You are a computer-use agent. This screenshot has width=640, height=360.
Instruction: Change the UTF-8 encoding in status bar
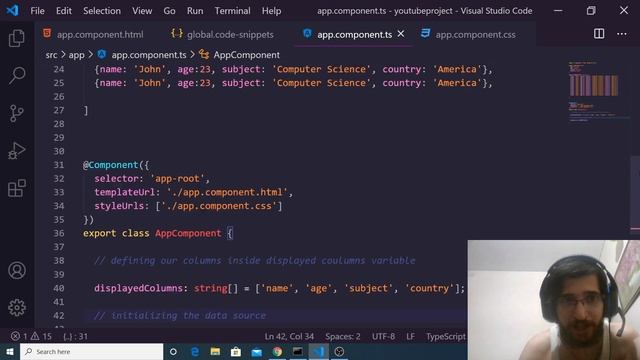(383, 336)
